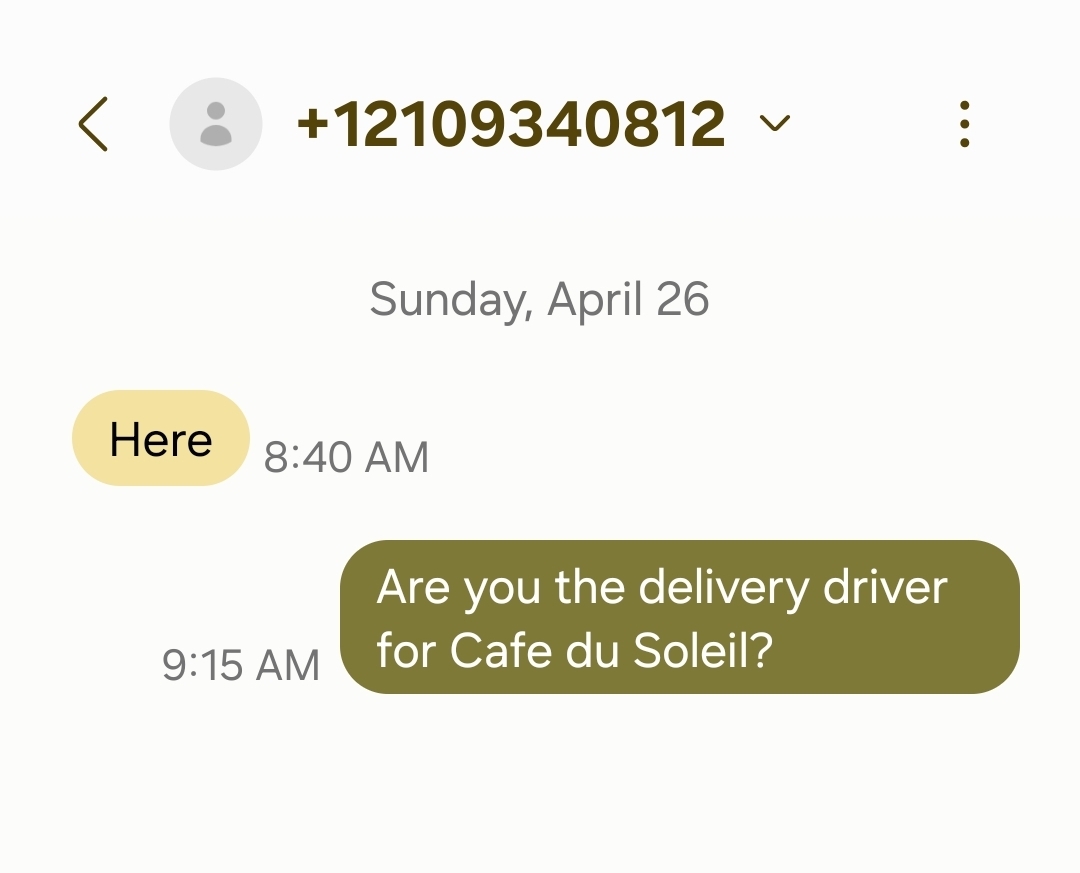Click "Cafe du Soleil?" text in the message

612,651
